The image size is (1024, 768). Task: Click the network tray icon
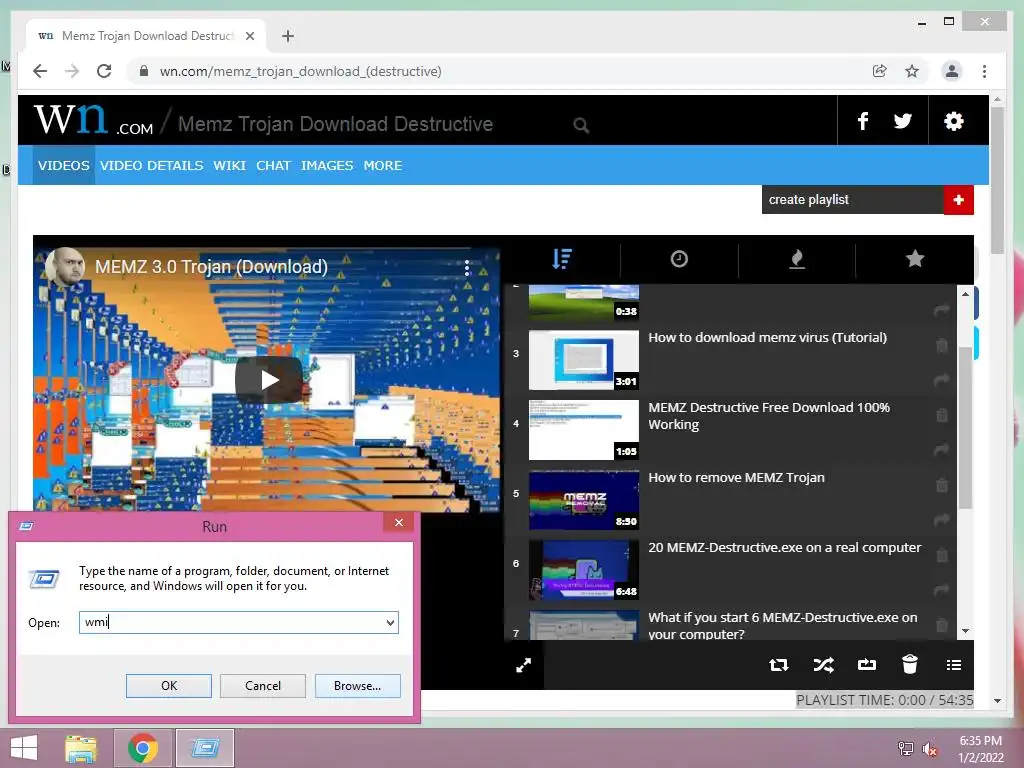click(905, 749)
